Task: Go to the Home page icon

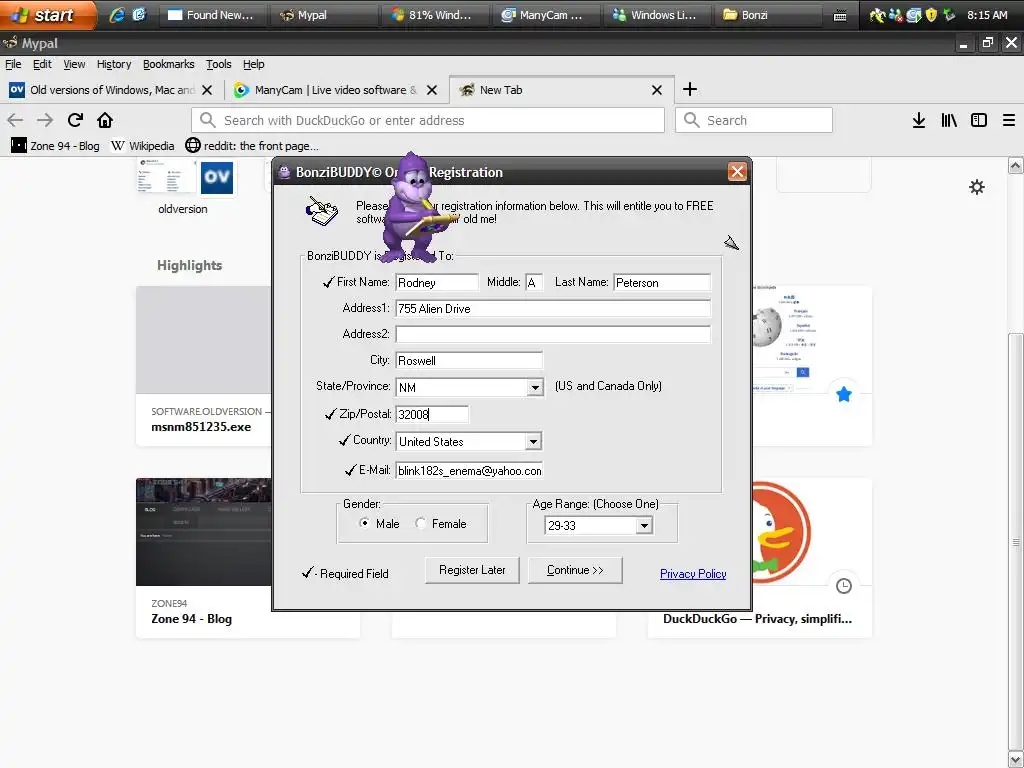Action: 105,120
